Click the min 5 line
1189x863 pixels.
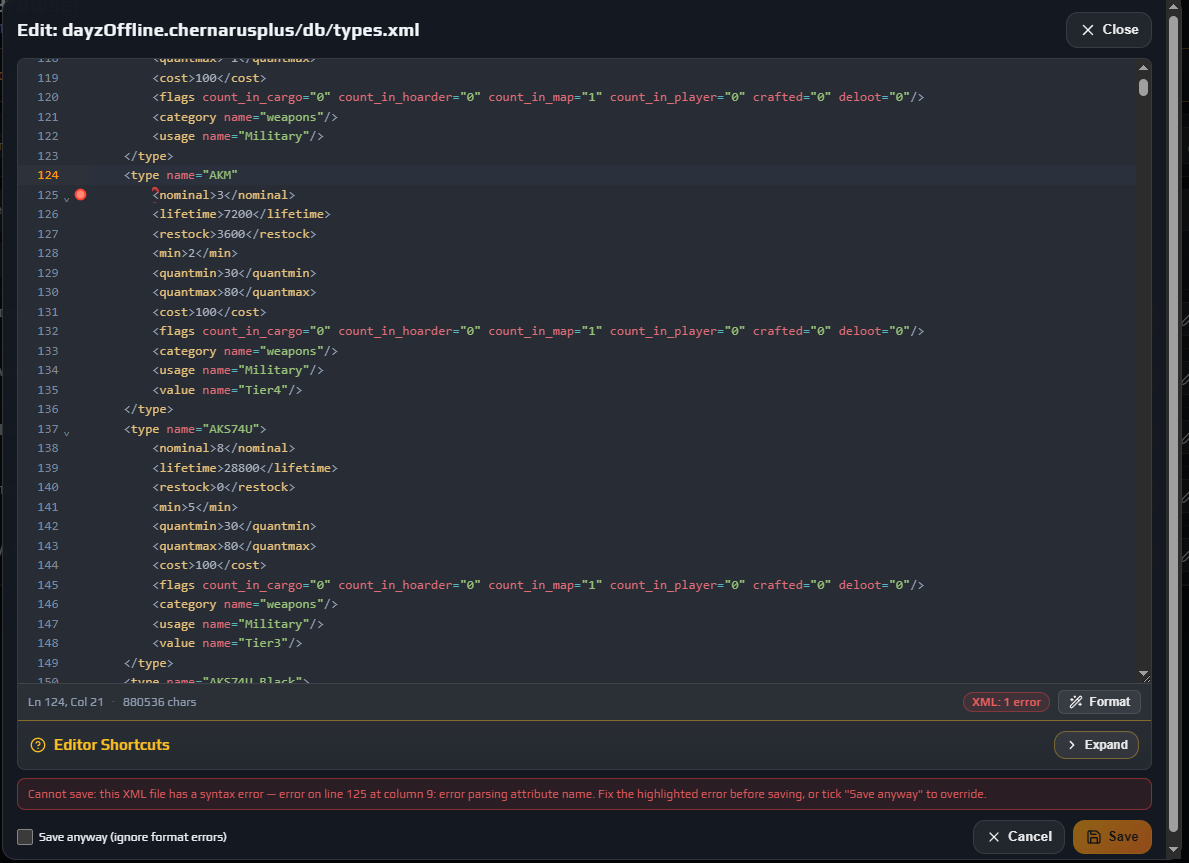coord(195,507)
